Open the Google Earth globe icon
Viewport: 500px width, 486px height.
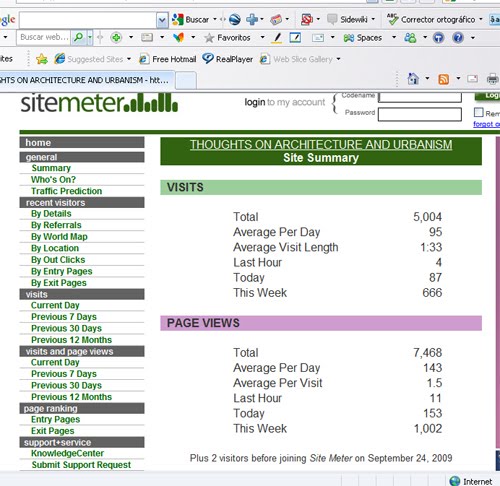click(x=235, y=20)
